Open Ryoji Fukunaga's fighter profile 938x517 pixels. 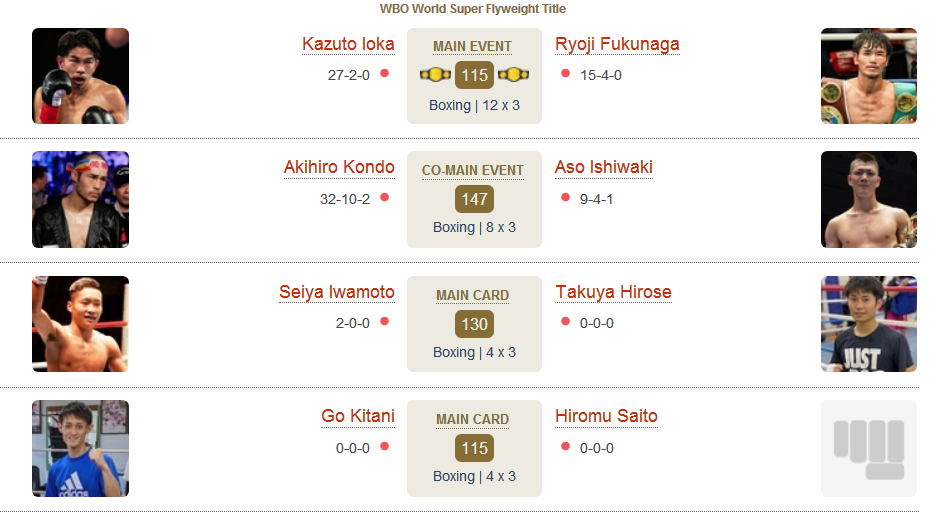617,44
